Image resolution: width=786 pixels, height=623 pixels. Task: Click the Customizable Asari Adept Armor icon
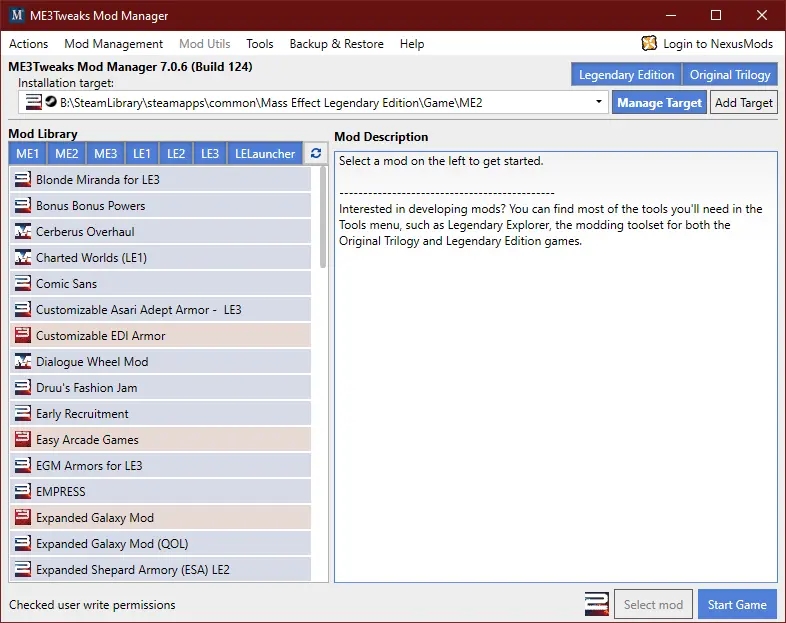click(23, 310)
